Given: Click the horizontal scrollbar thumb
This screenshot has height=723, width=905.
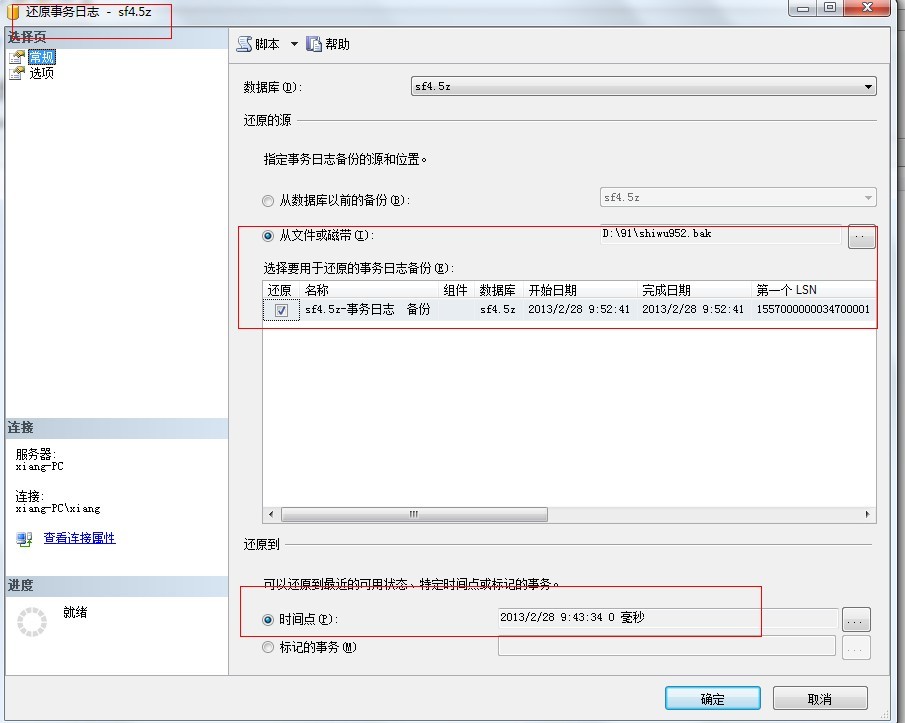Looking at the screenshot, I should point(414,514).
